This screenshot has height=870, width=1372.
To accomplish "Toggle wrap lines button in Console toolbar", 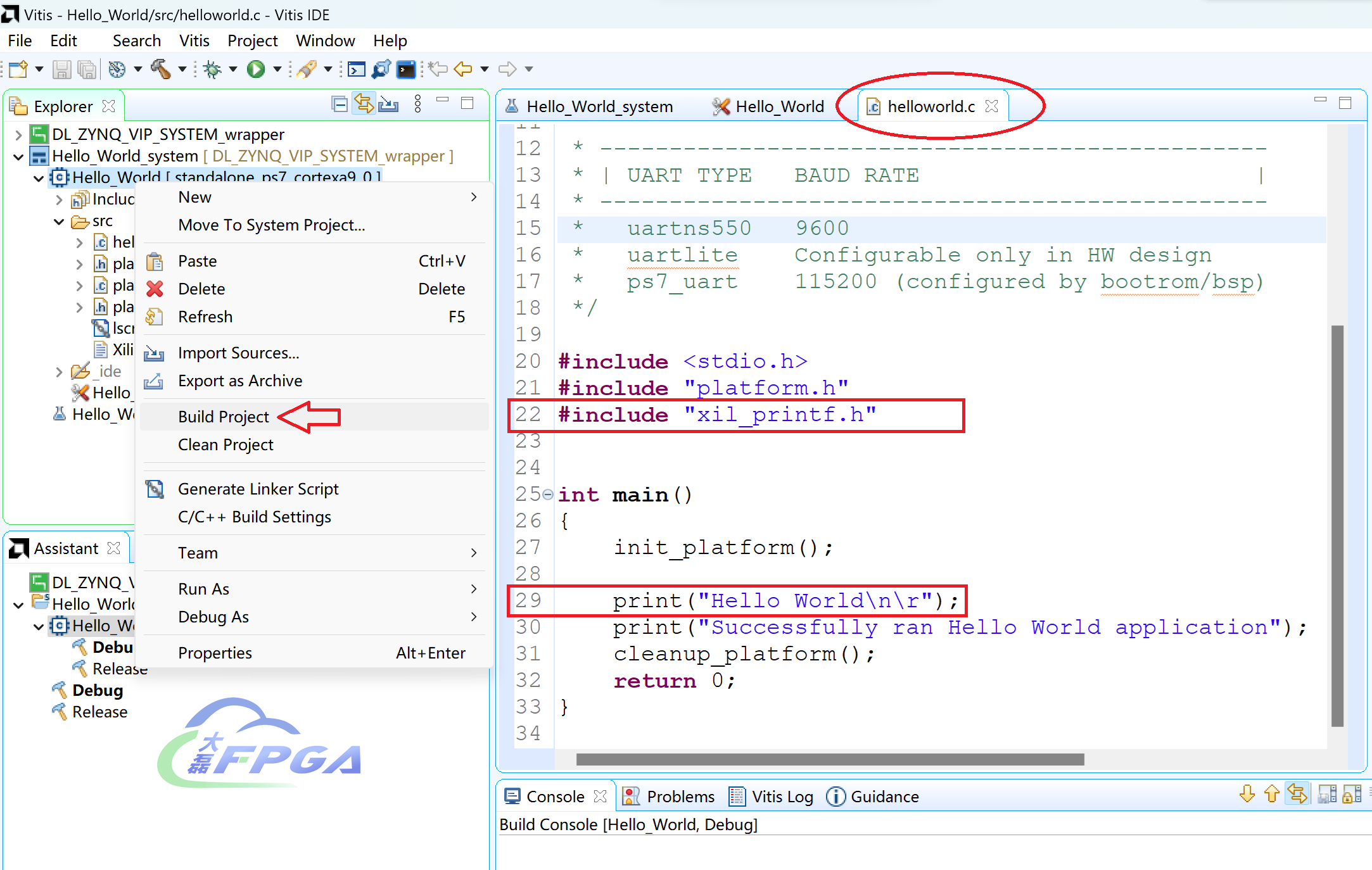I will click(x=1297, y=795).
